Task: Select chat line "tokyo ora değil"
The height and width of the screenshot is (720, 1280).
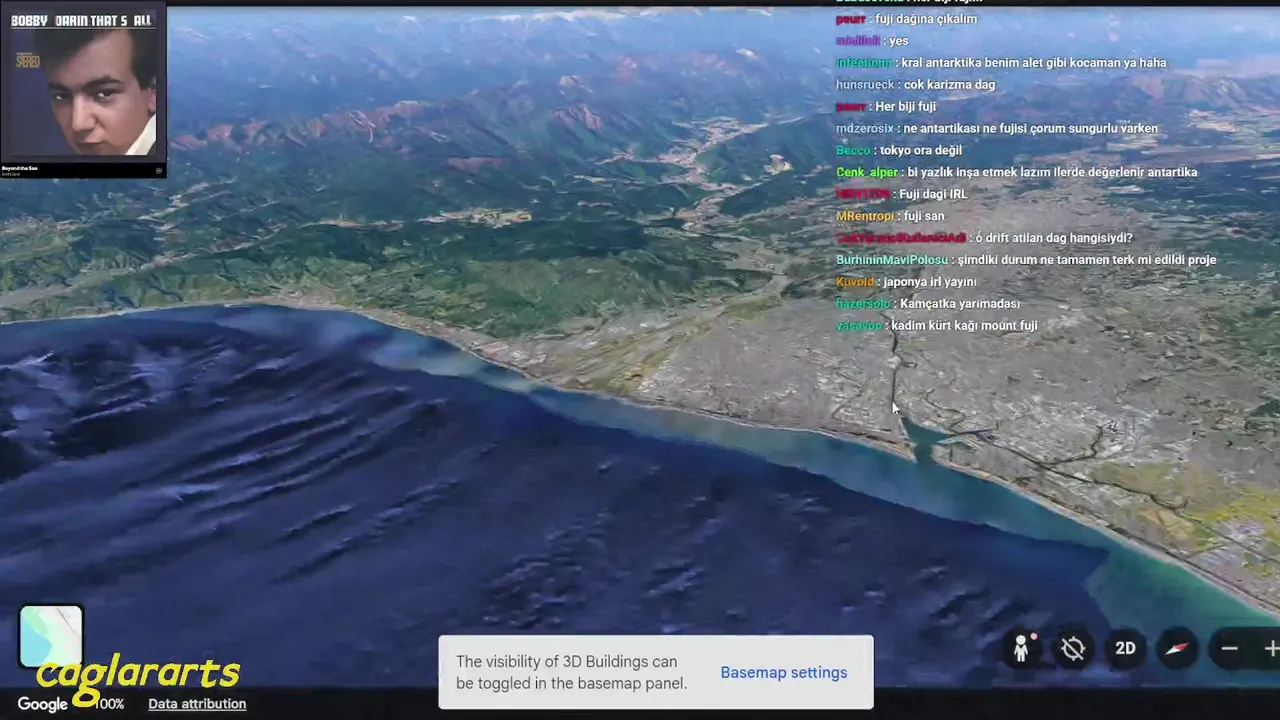Action: pyautogui.click(x=920, y=151)
